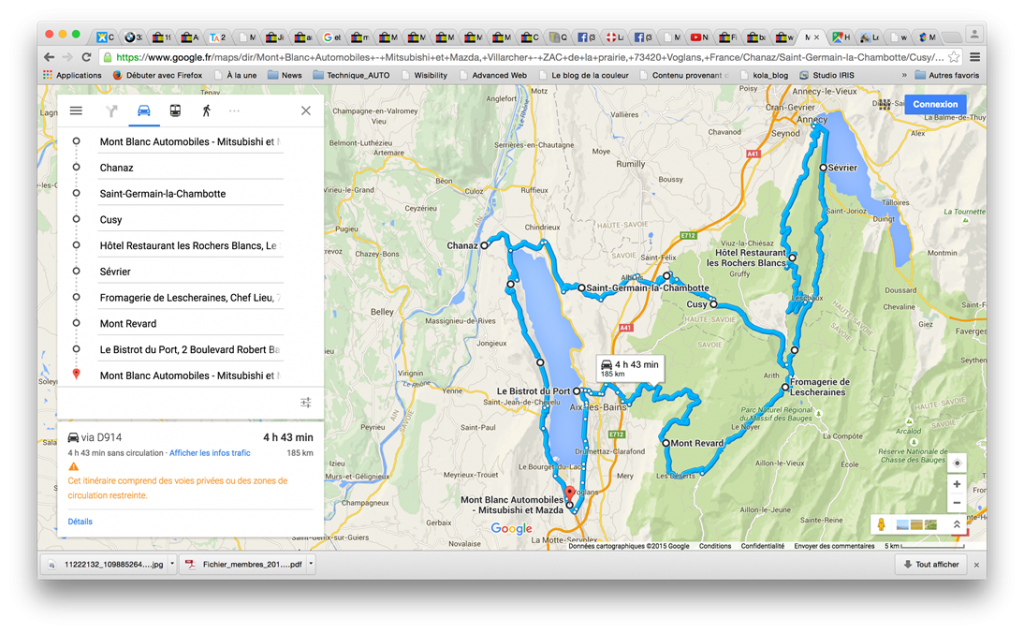Viewport: 1024px width, 633px height.
Task: Open the Chrome menu button
Action: [x=974, y=57]
